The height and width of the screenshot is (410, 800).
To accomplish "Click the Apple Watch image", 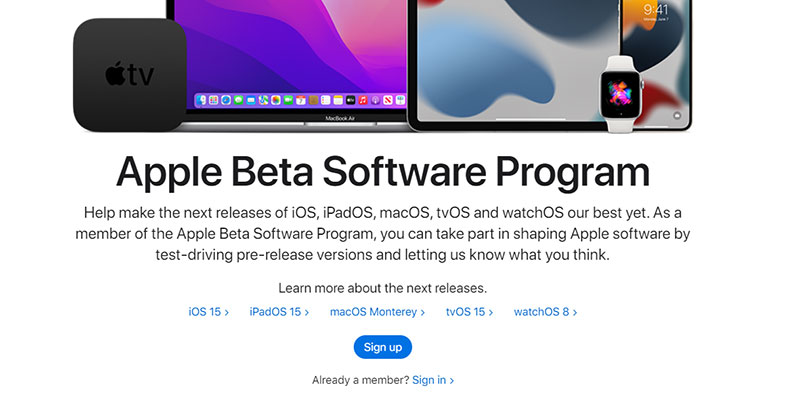I will point(620,95).
